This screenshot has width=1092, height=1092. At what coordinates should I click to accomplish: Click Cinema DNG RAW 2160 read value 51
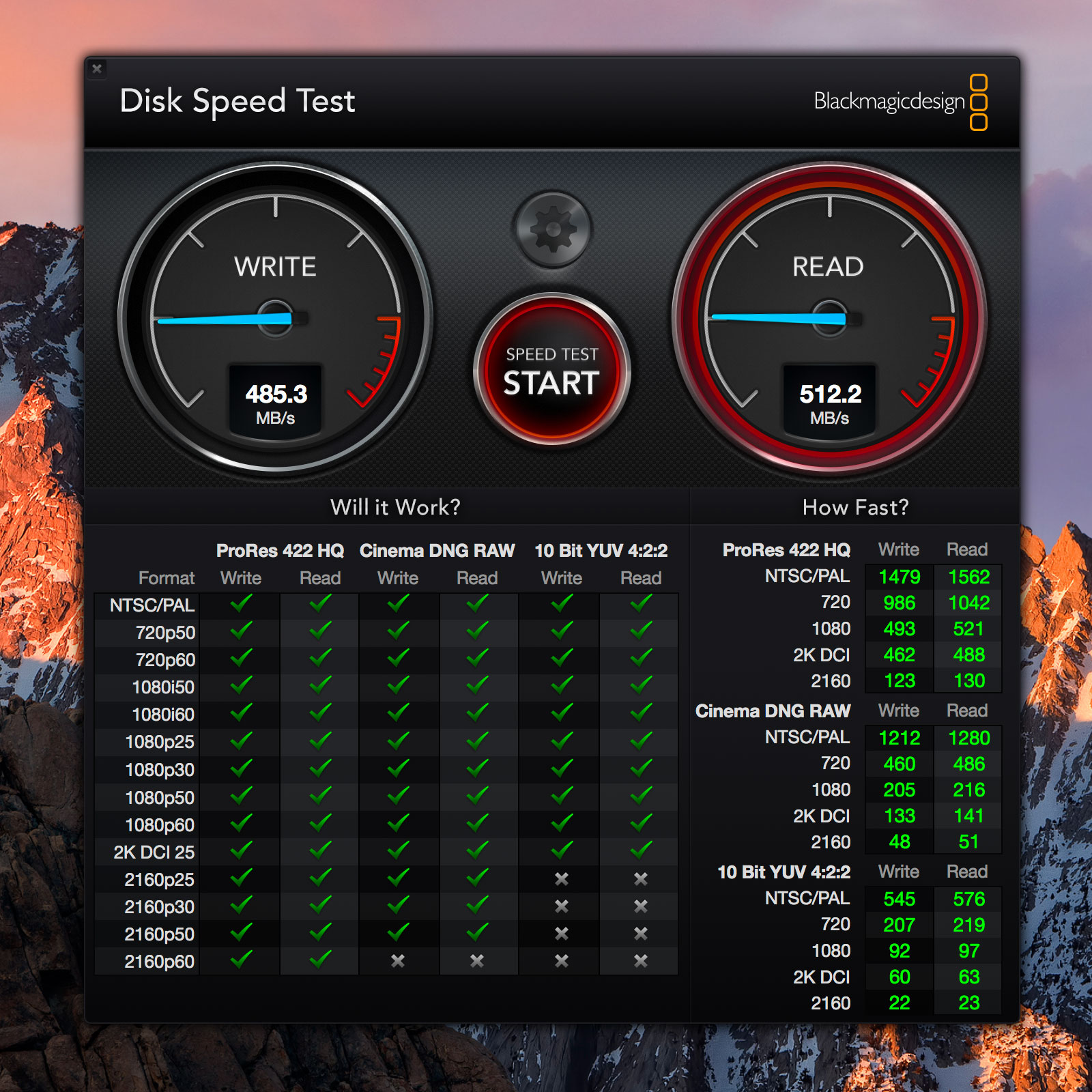pos(968,842)
